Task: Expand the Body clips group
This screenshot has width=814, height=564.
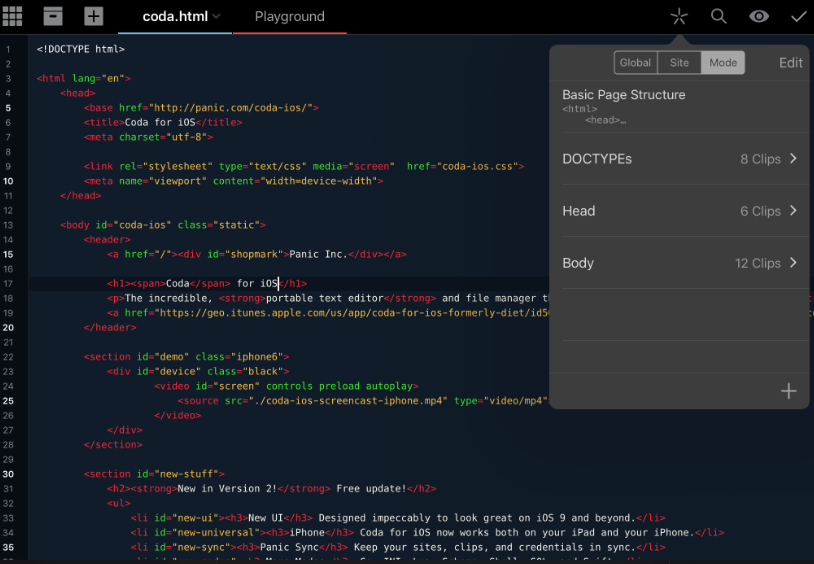Action: pyautogui.click(x=680, y=263)
